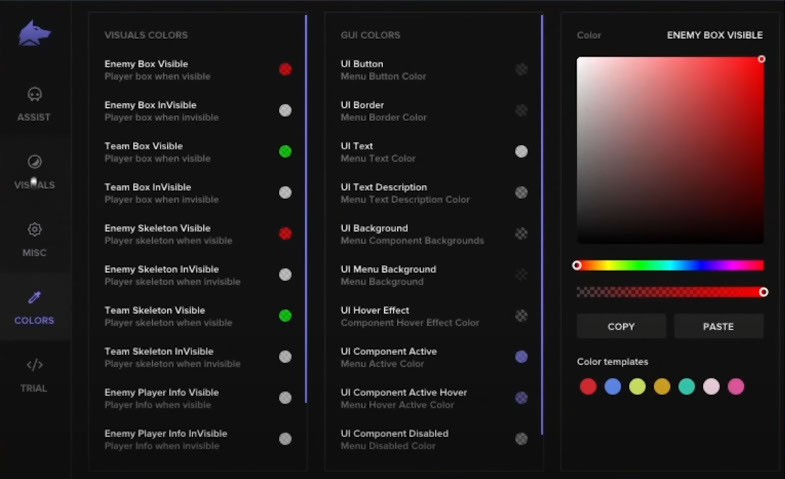Pick UI Text color dot

click(x=521, y=151)
